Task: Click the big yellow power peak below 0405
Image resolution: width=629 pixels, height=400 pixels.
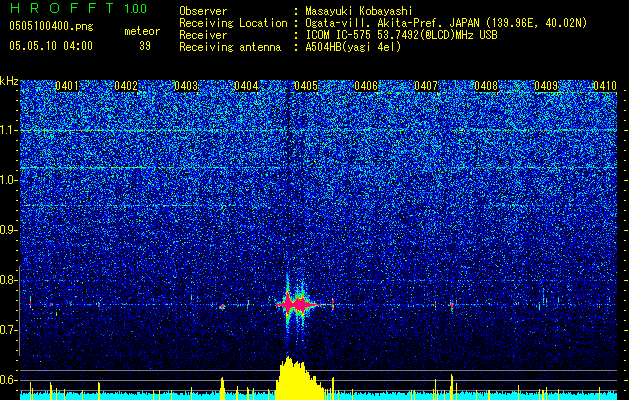Action: tap(299, 378)
